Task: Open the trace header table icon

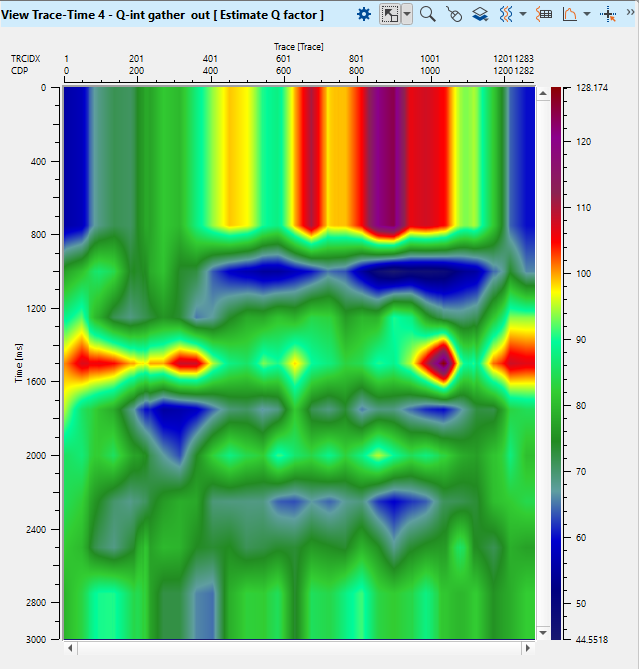Action: [544, 15]
